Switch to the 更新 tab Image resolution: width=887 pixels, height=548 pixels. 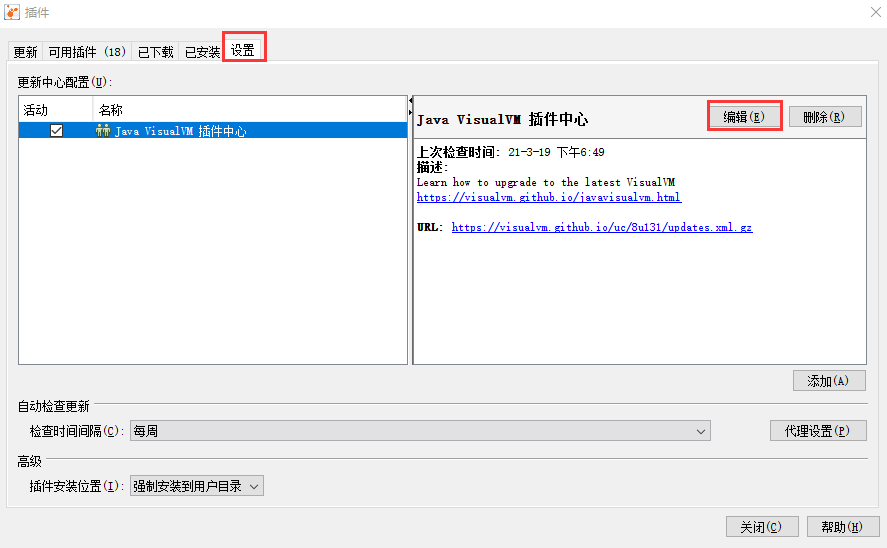pyautogui.click(x=25, y=52)
